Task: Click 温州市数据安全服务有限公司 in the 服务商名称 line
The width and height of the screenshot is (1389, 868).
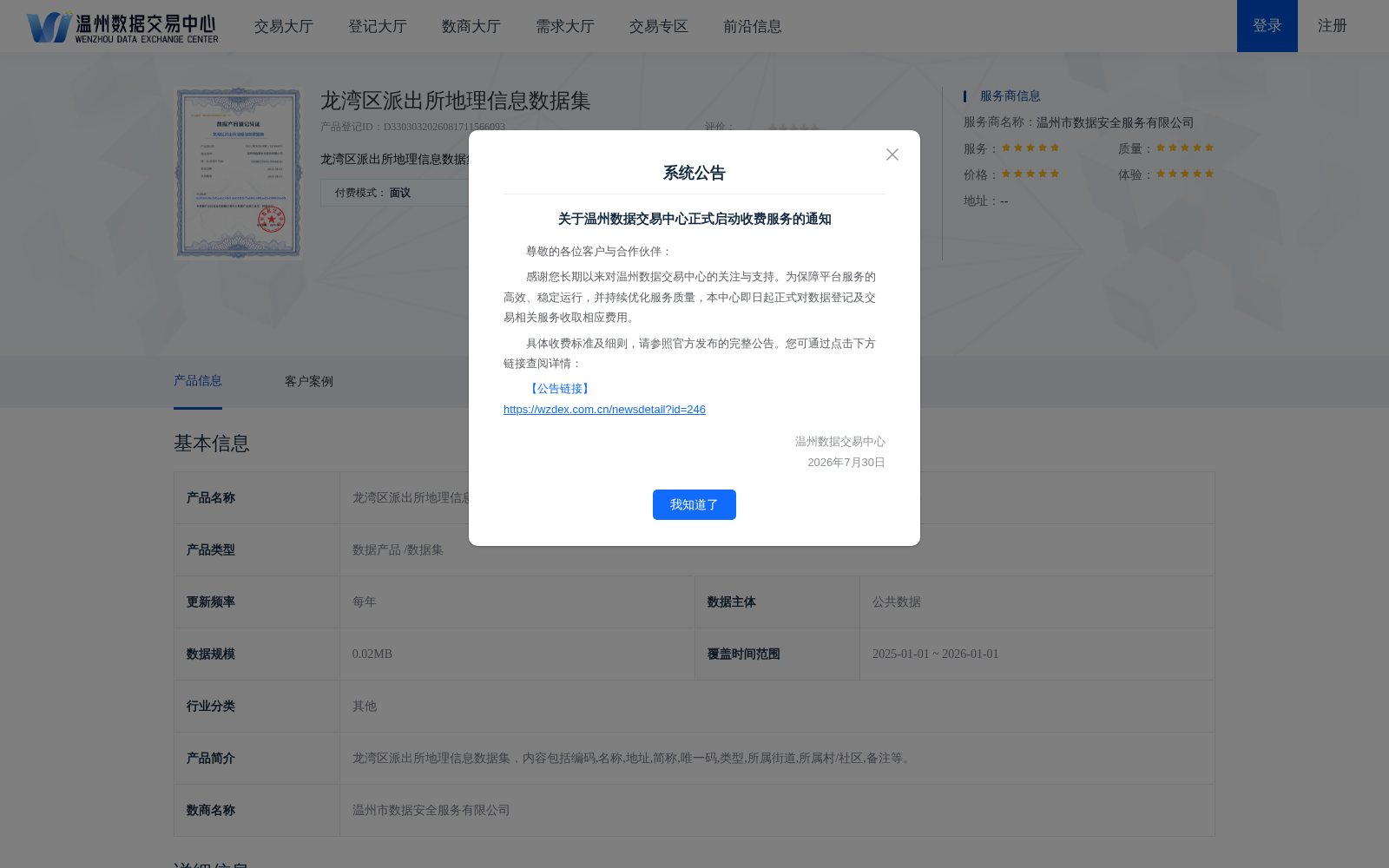Action: (1116, 122)
